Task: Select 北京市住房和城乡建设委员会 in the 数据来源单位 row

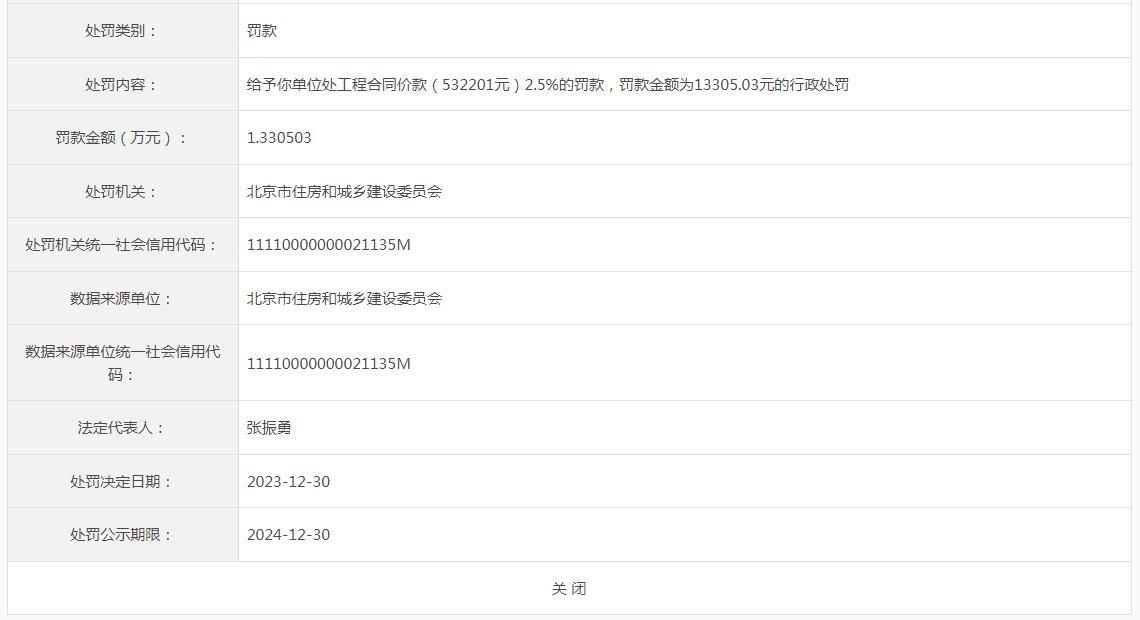Action: (345, 298)
